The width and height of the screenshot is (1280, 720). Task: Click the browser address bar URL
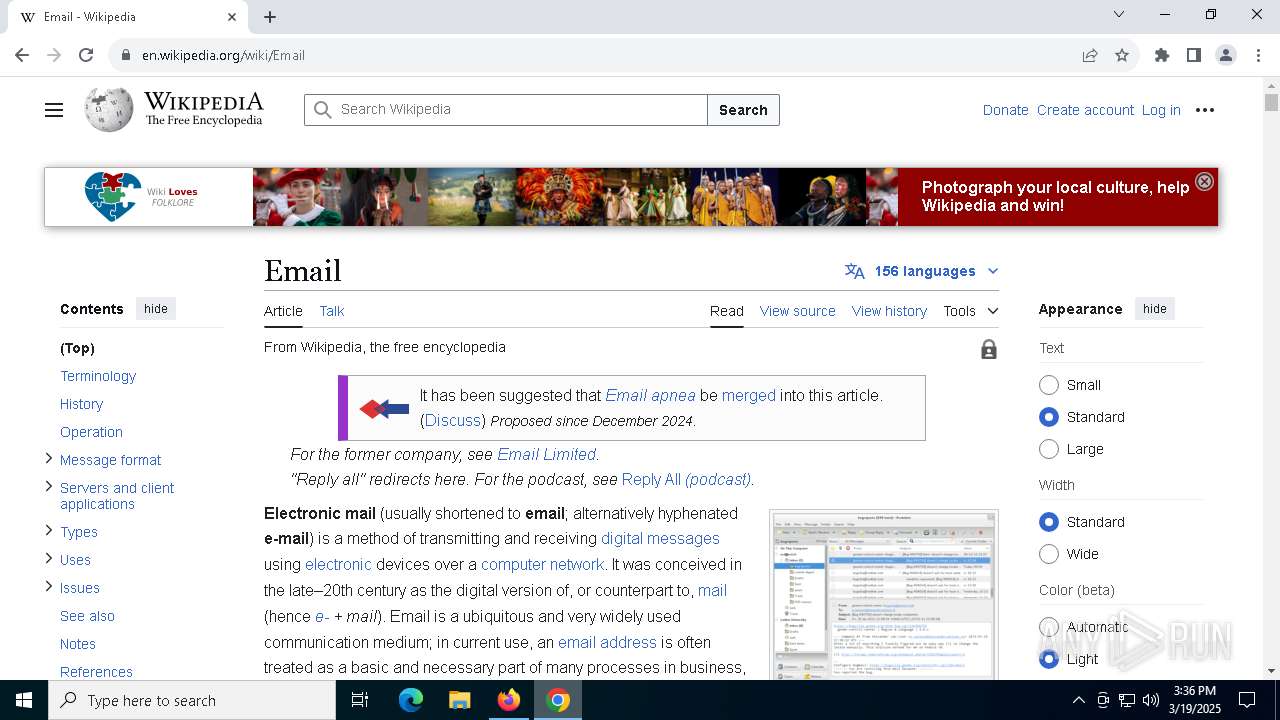pos(223,55)
